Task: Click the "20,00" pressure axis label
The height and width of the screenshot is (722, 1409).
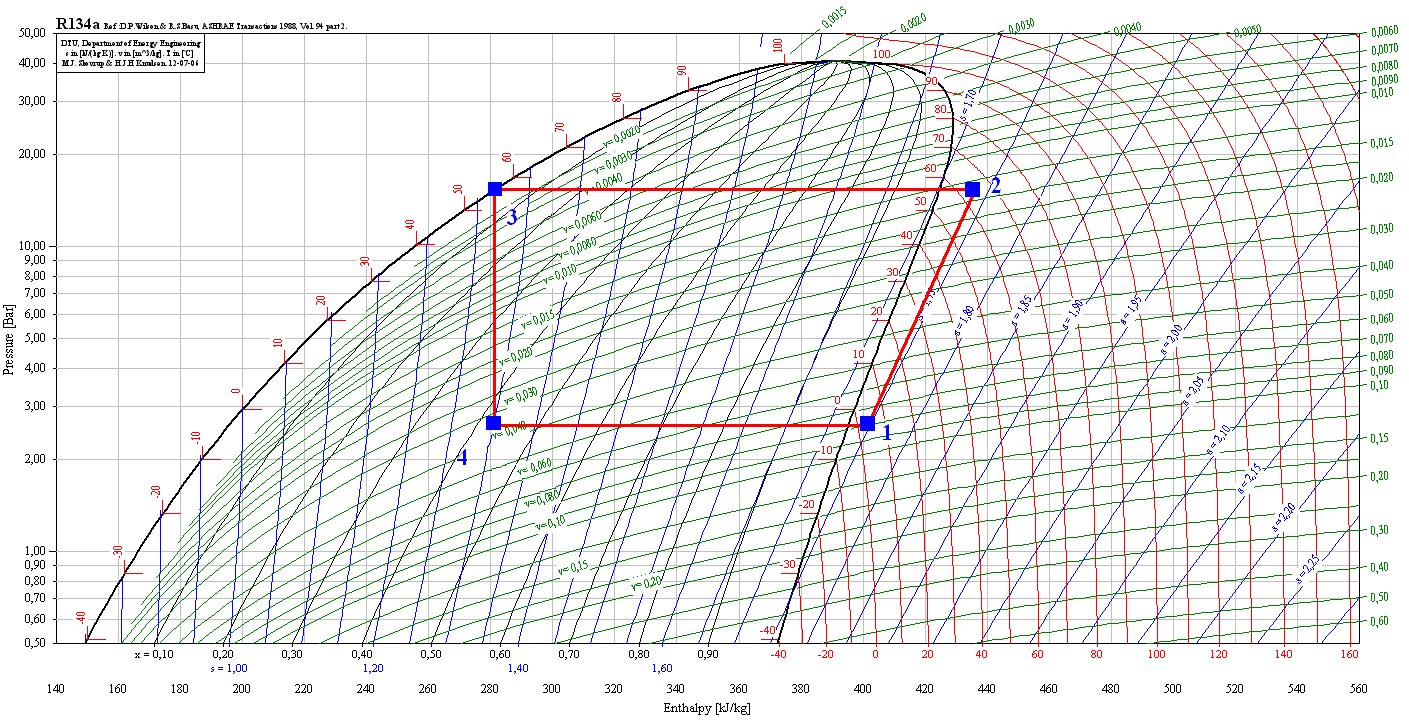Action: (x=32, y=155)
